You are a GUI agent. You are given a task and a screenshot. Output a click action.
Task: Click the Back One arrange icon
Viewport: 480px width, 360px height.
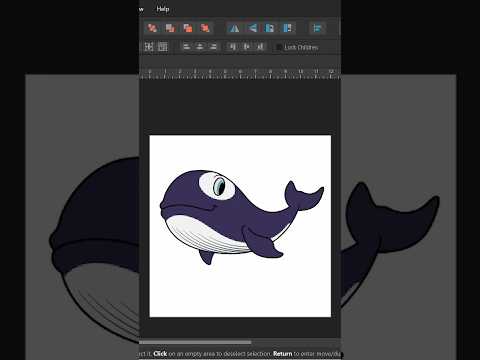coord(170,28)
